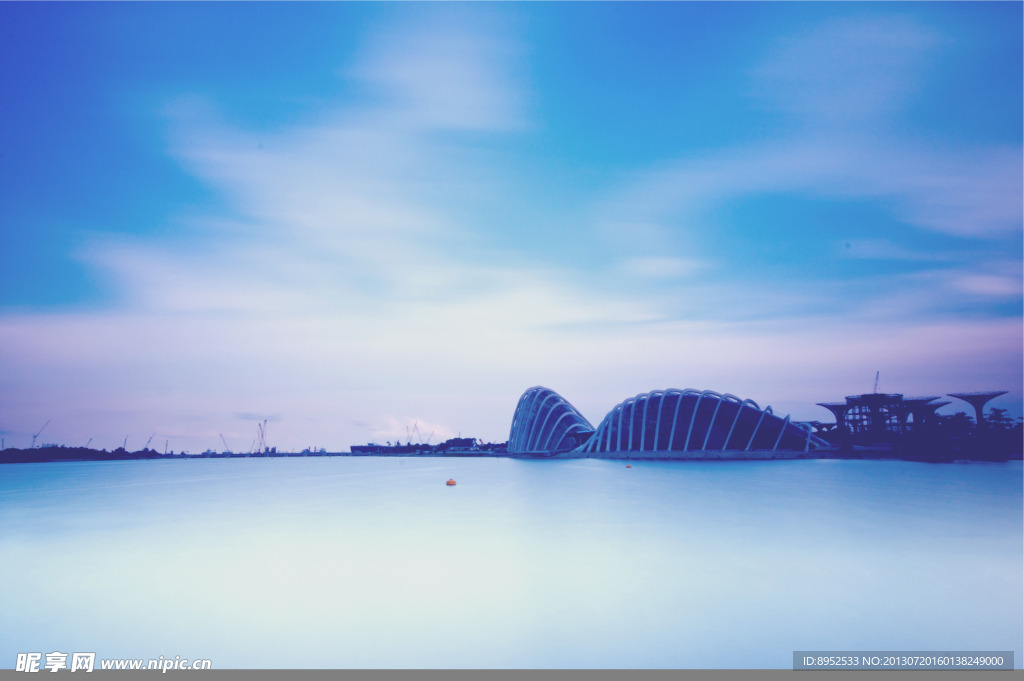
Task: Open the www.nipic.cn watermark link
Action: tap(156, 663)
